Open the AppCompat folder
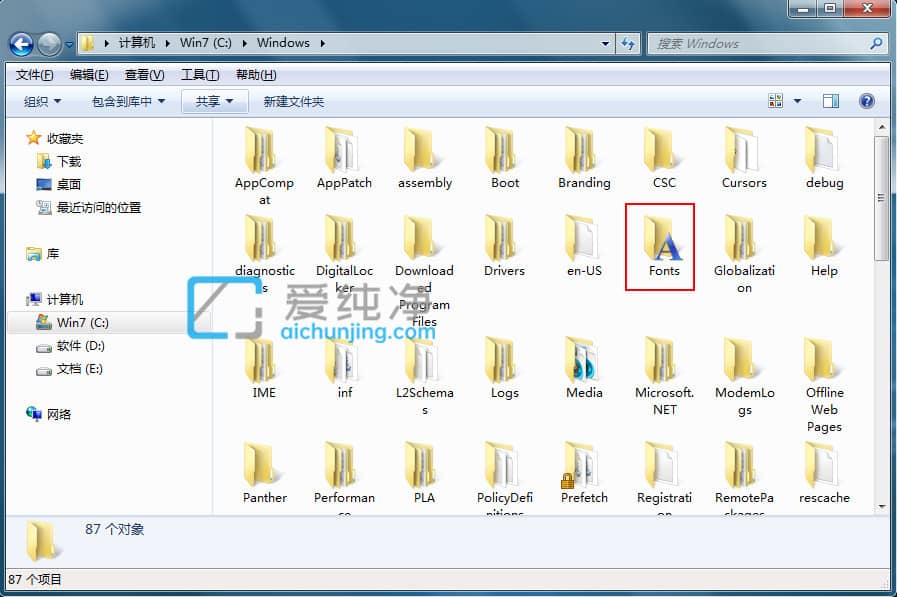 [264, 166]
